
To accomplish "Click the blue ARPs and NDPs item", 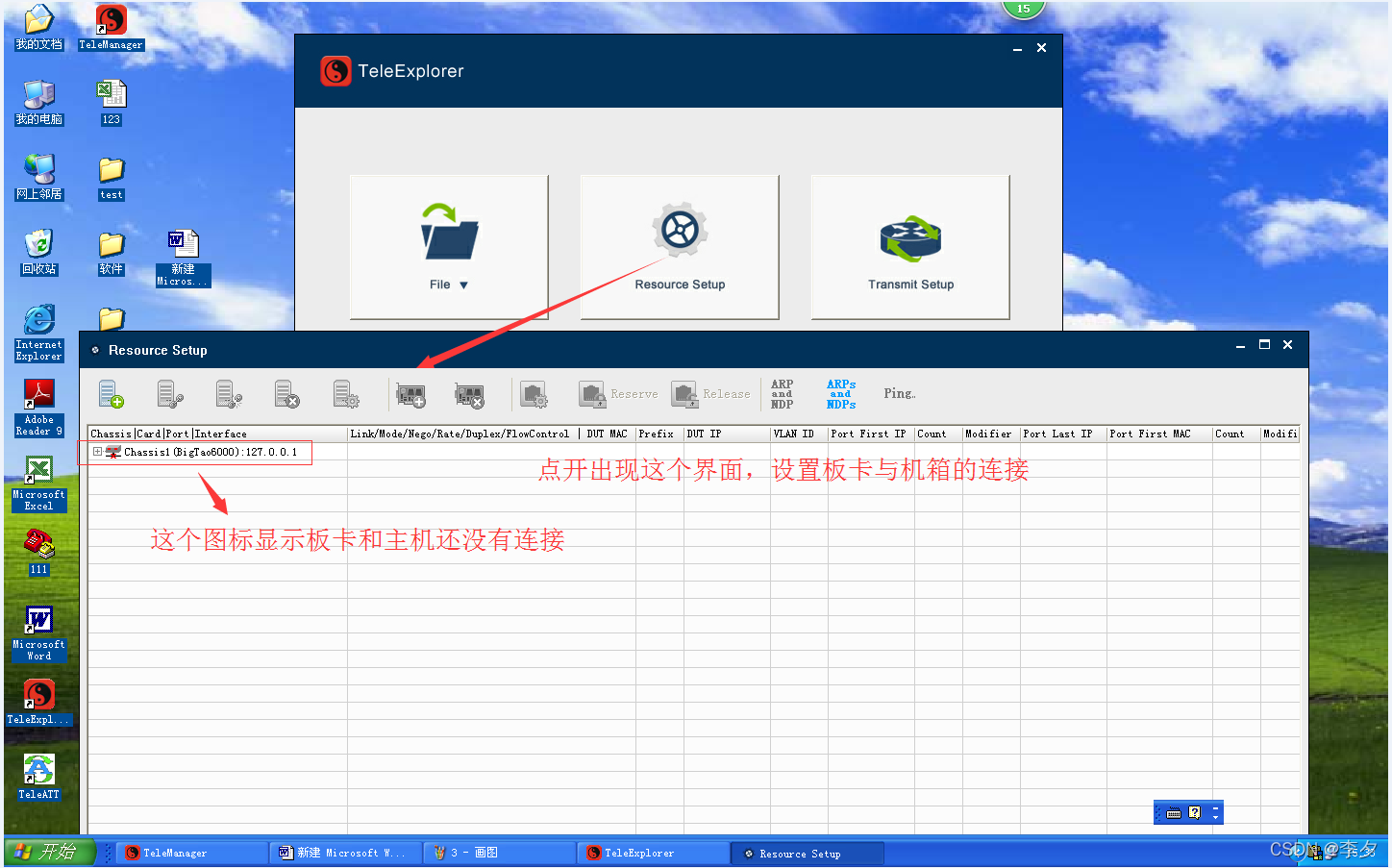I will pos(841,394).
